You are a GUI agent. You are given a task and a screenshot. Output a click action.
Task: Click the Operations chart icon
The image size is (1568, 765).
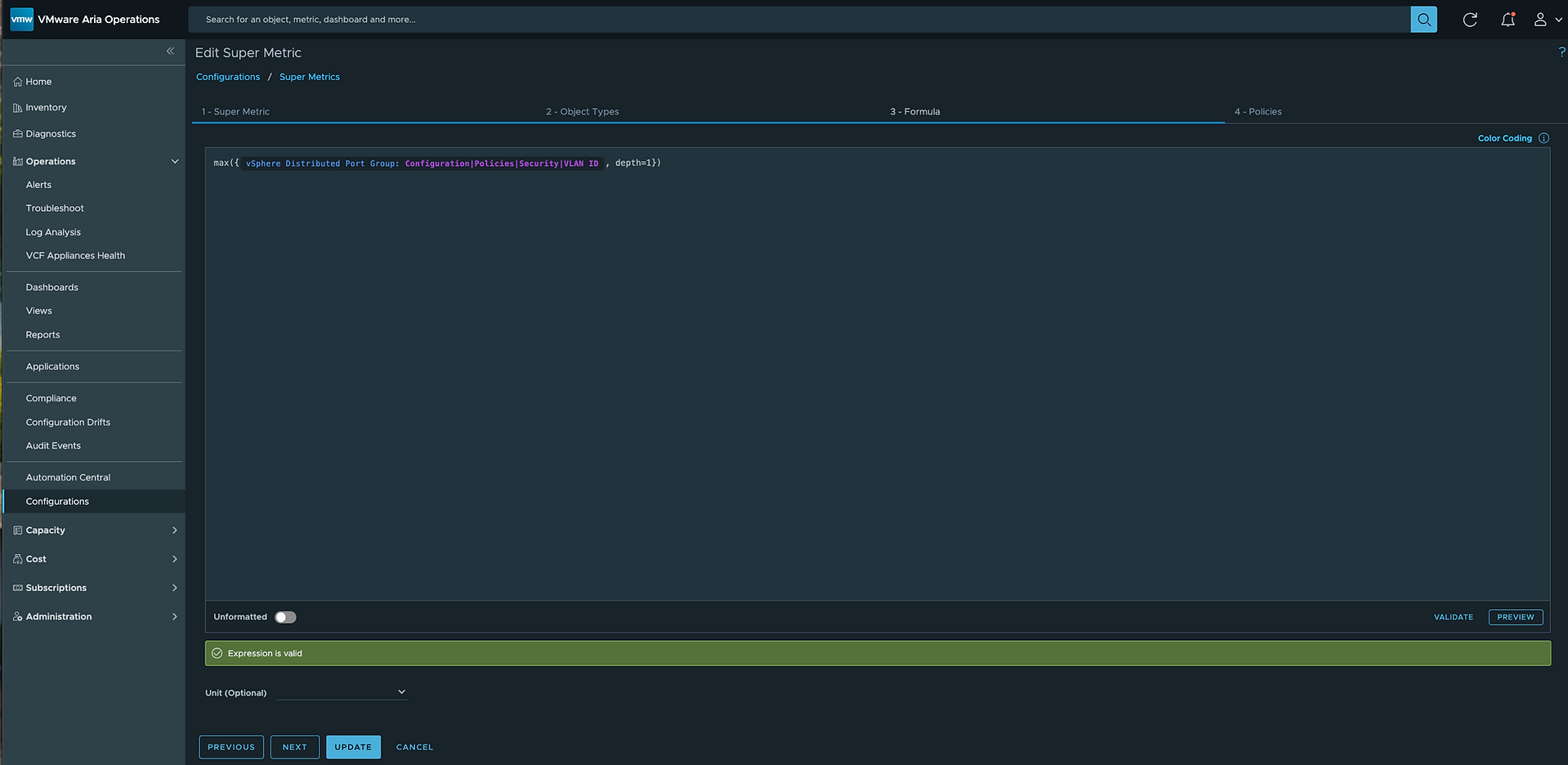[18, 162]
